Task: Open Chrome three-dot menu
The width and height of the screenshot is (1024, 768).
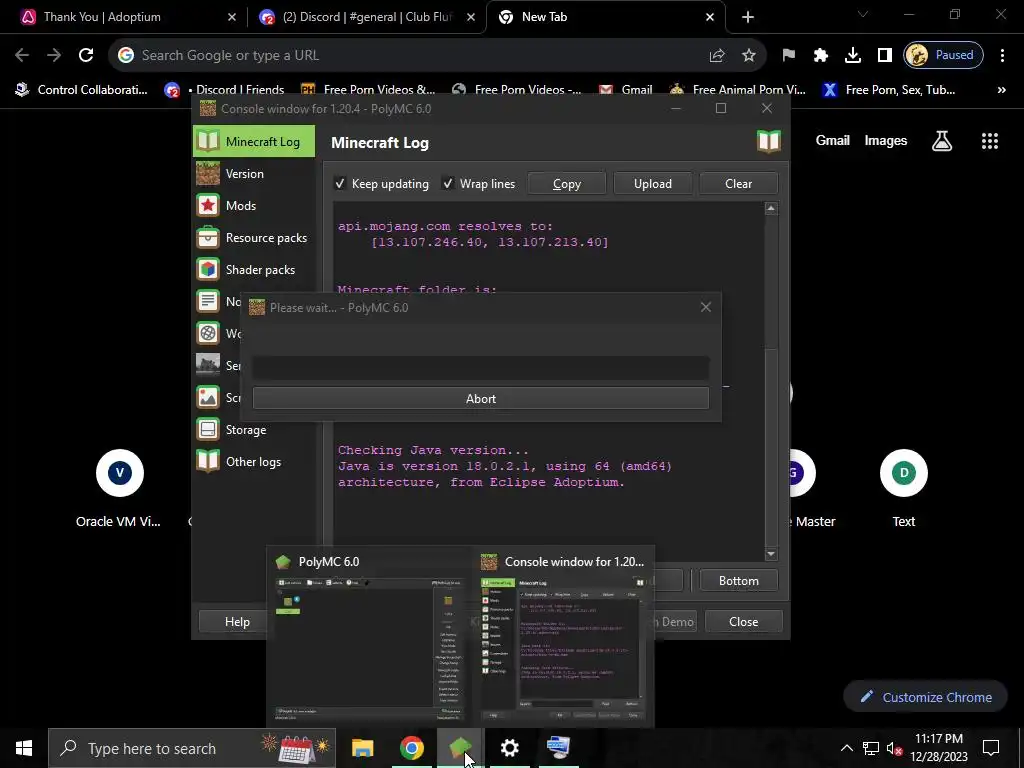Action: (x=1002, y=56)
